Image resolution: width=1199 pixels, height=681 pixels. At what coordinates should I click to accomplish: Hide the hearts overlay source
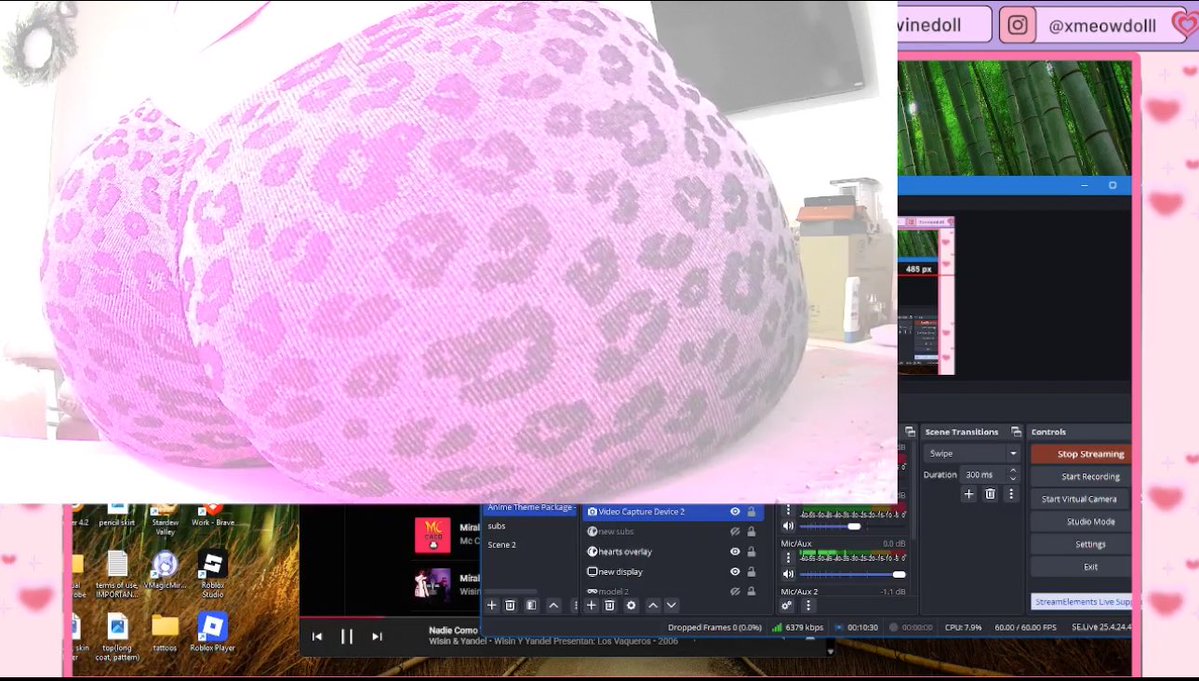tap(735, 551)
